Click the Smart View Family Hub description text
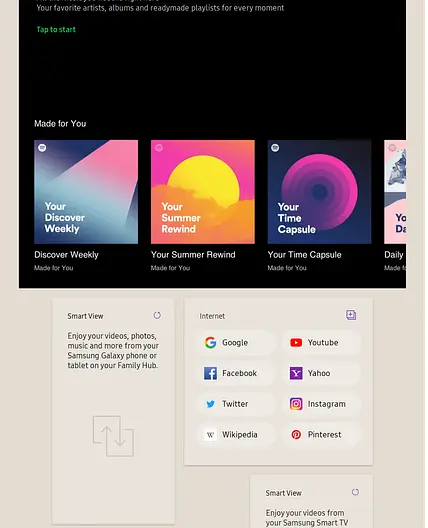Screen dimensions: 428x528 pos(113,351)
